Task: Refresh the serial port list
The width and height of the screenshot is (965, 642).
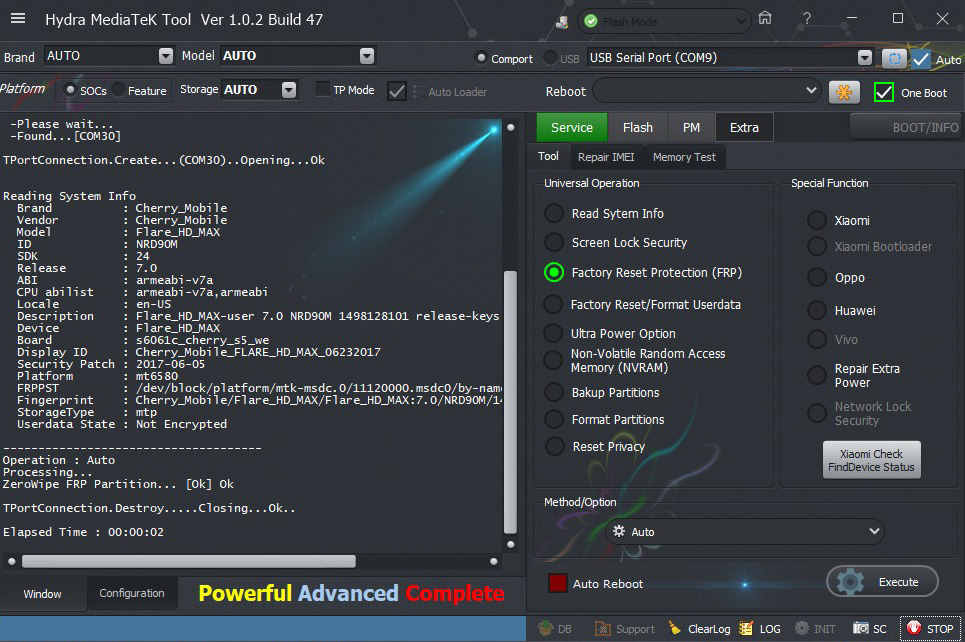Action: [x=893, y=58]
